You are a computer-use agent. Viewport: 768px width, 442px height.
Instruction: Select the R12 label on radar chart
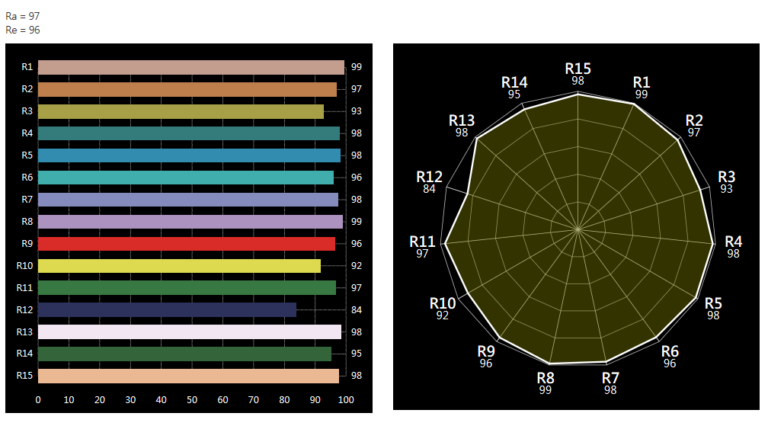tap(429, 176)
